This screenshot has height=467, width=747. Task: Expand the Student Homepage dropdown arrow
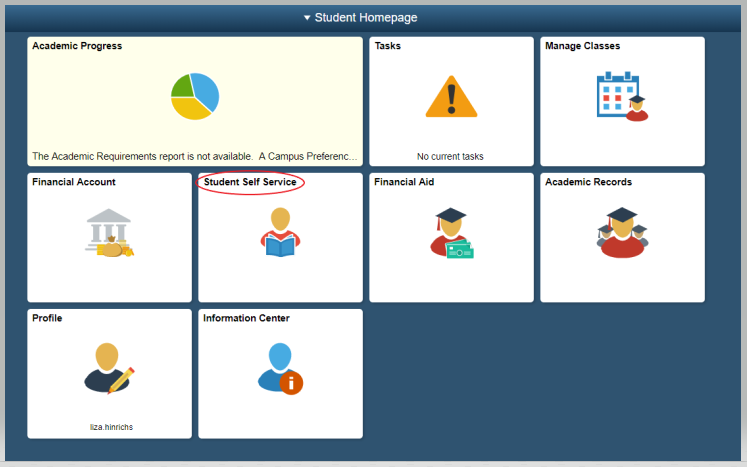(x=307, y=18)
